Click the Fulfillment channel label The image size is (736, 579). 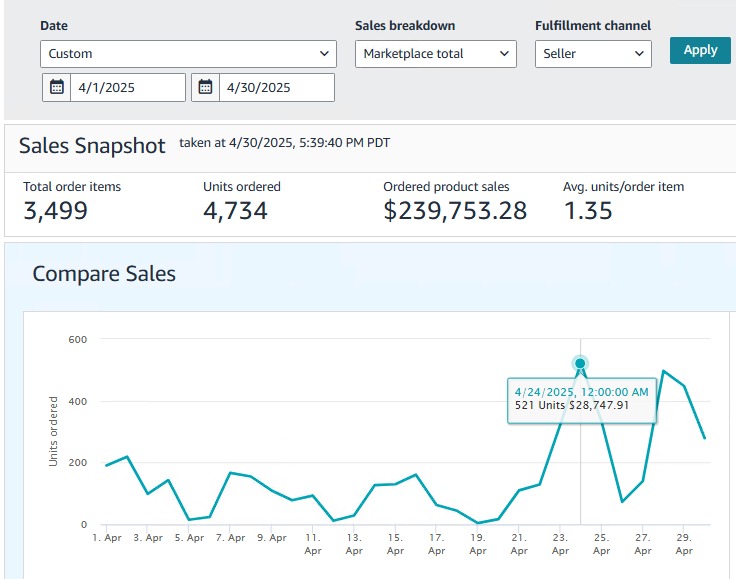click(x=593, y=26)
